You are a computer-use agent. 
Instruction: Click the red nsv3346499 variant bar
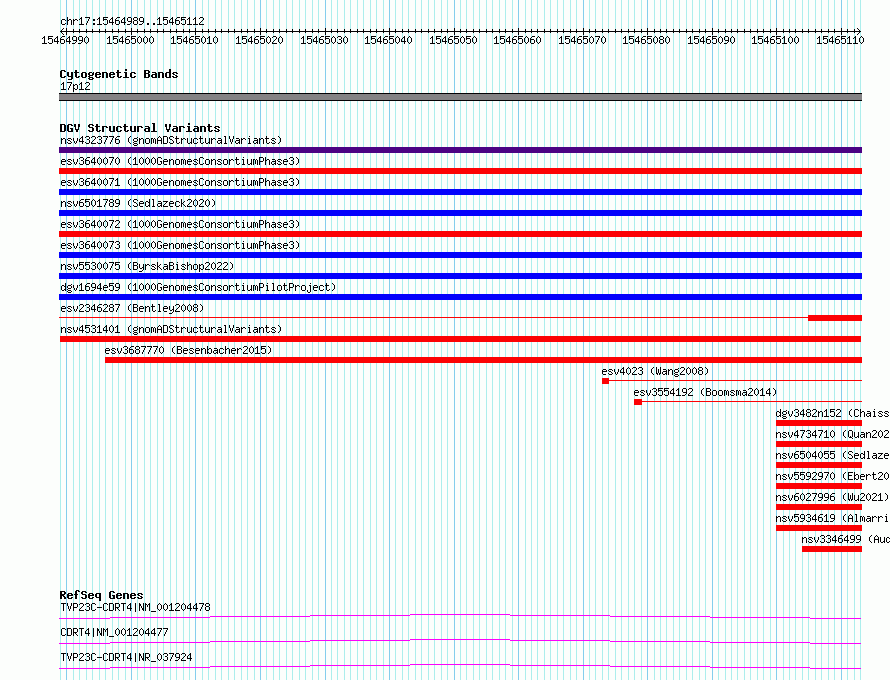click(x=832, y=549)
